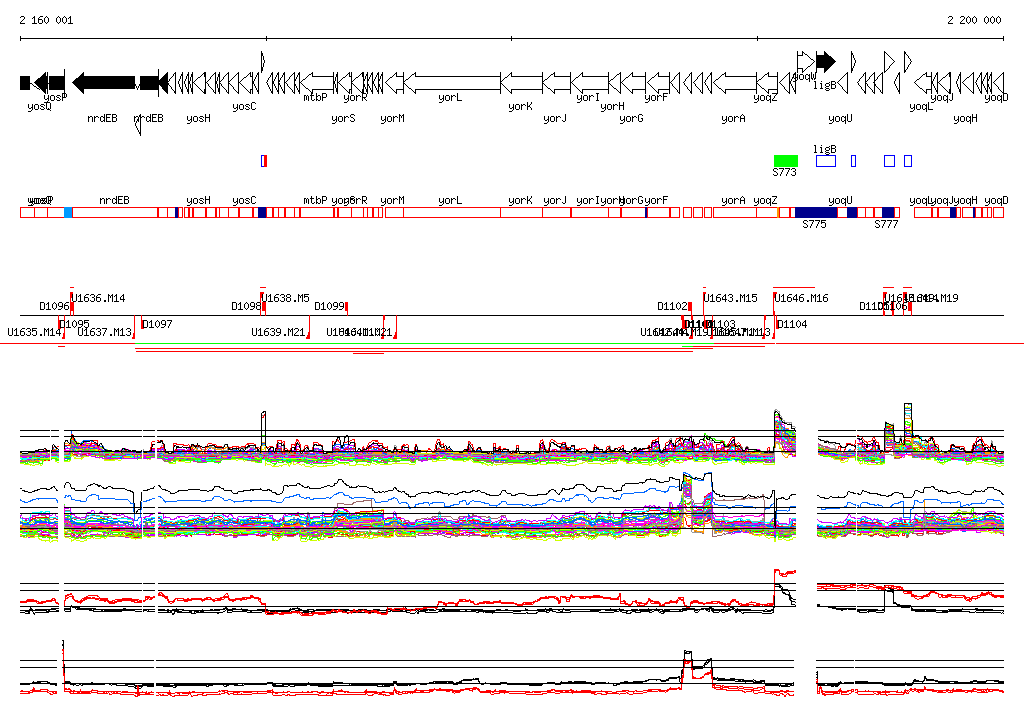The height and width of the screenshot is (714, 1024).
Task: Click the end coordinate 2 200 000
Action: tap(974, 20)
